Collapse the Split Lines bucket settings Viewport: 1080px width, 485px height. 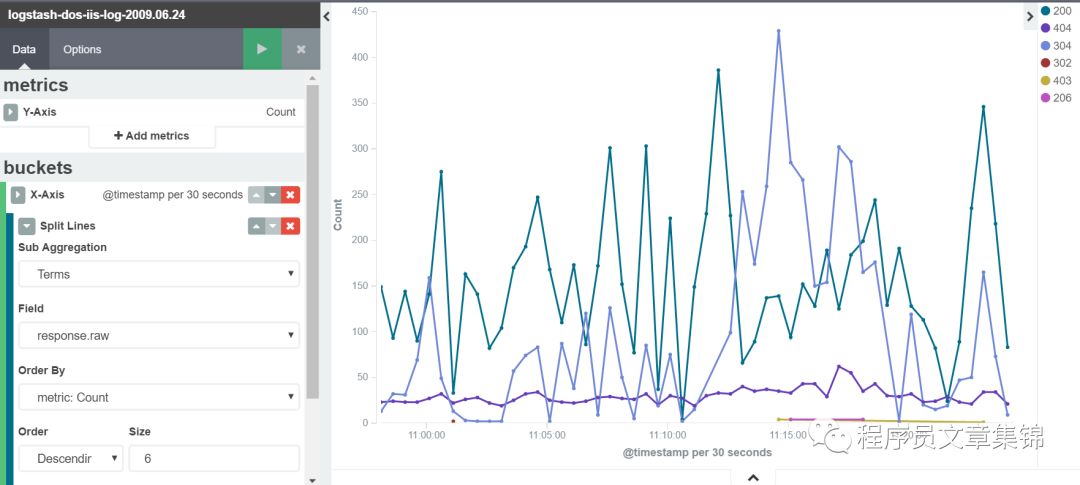tap(27, 226)
